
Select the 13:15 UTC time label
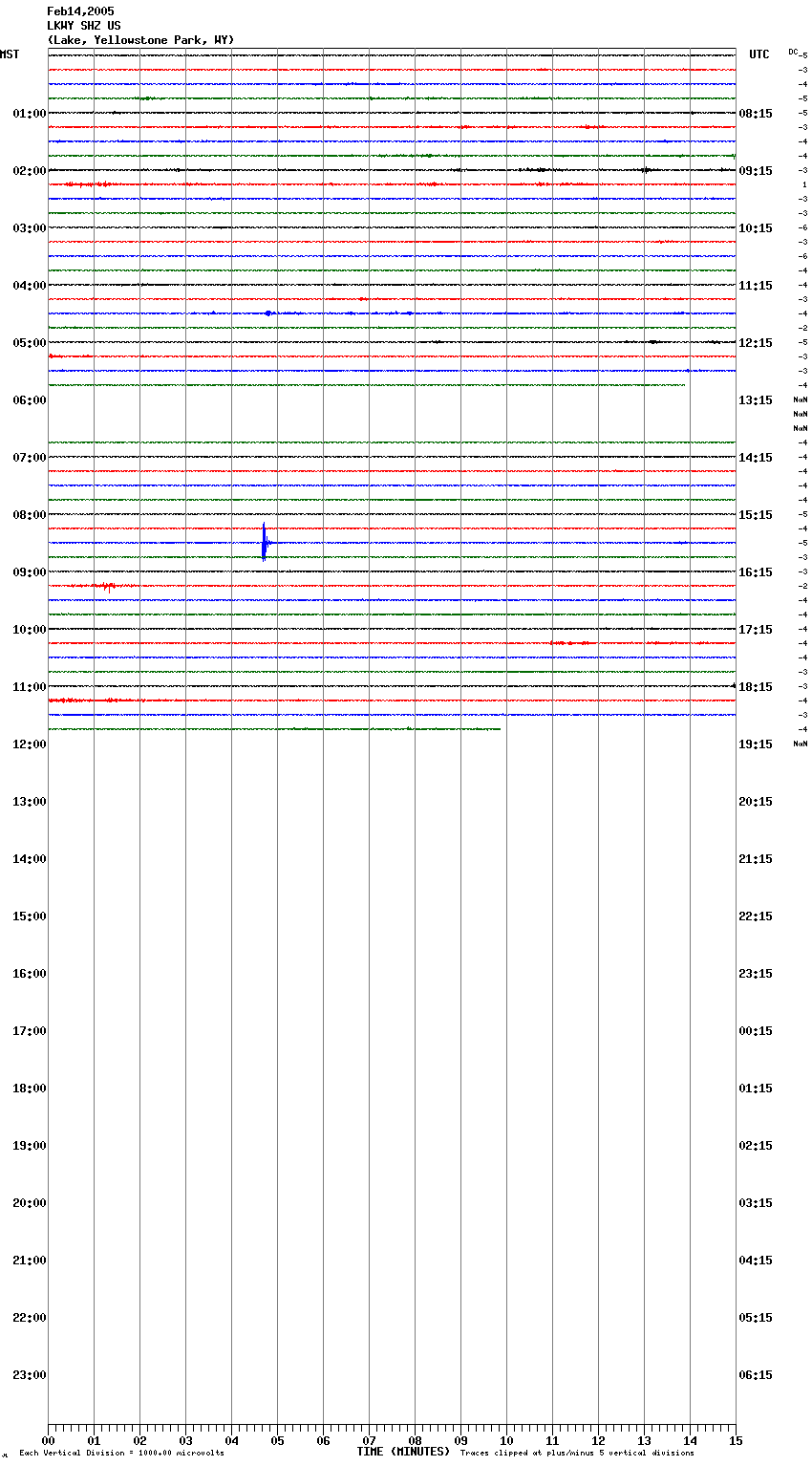pyautogui.click(x=756, y=400)
